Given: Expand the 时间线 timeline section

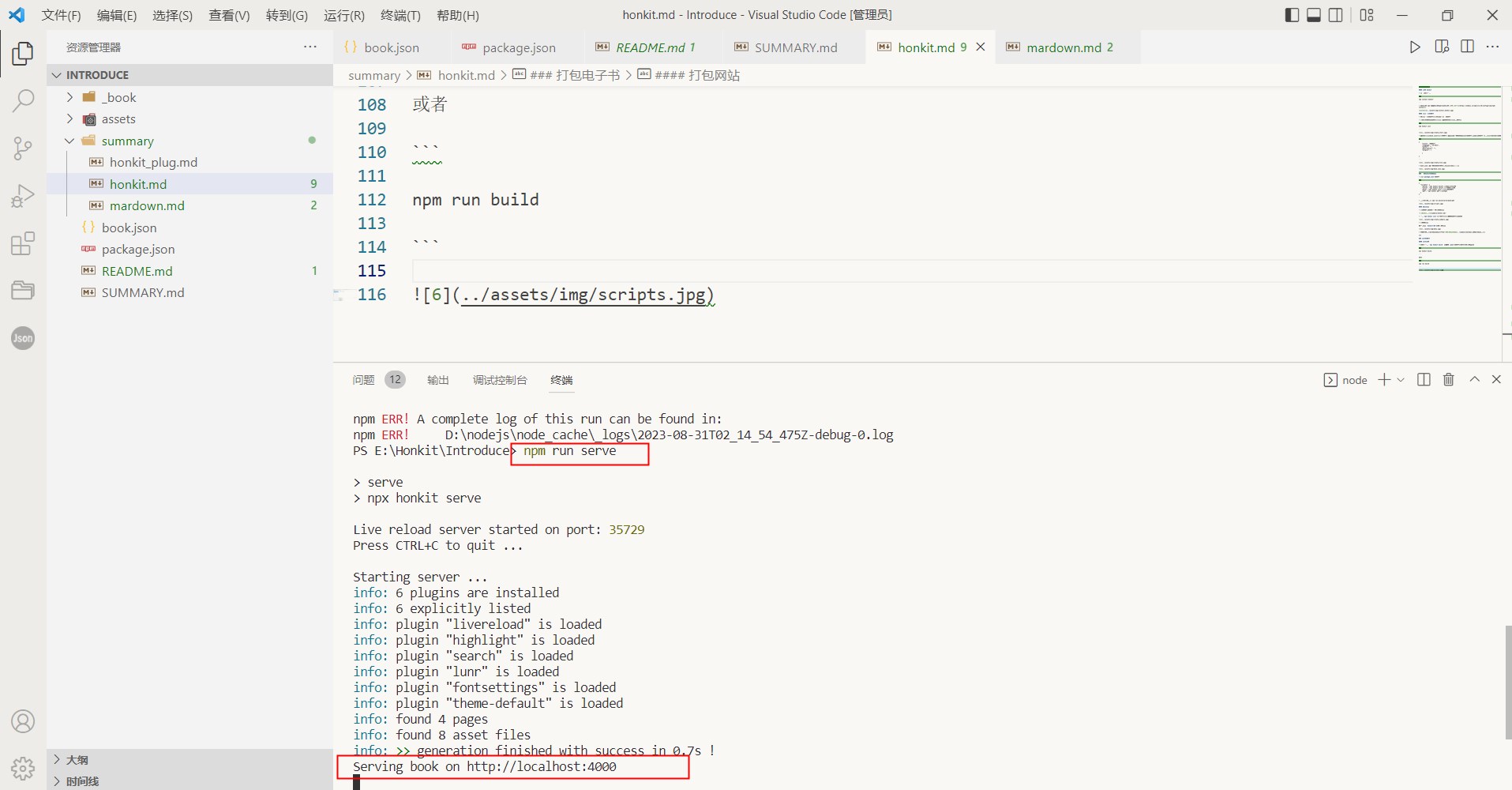Looking at the screenshot, I should pos(189,781).
